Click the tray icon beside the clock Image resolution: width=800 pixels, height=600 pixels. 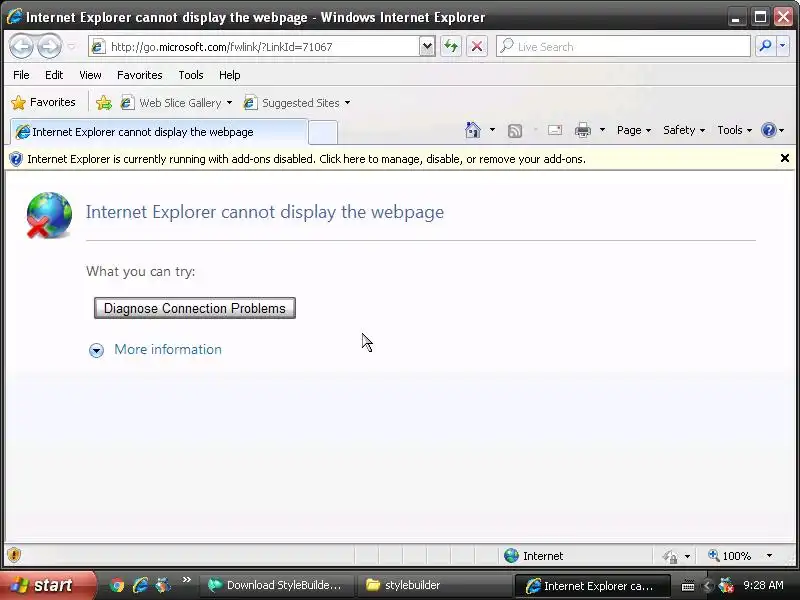pos(727,585)
